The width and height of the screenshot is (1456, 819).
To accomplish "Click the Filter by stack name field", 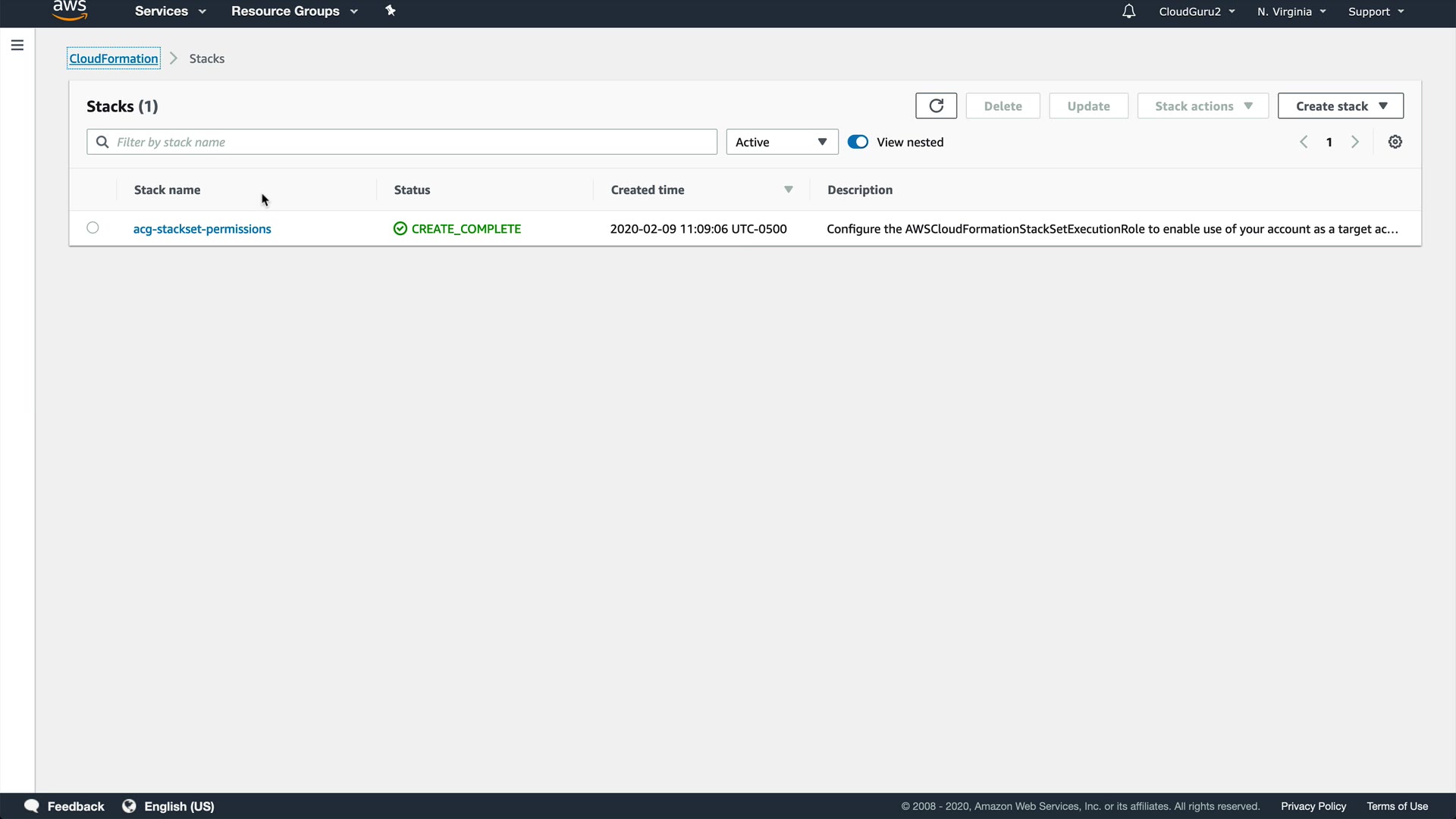I will pyautogui.click(x=409, y=142).
